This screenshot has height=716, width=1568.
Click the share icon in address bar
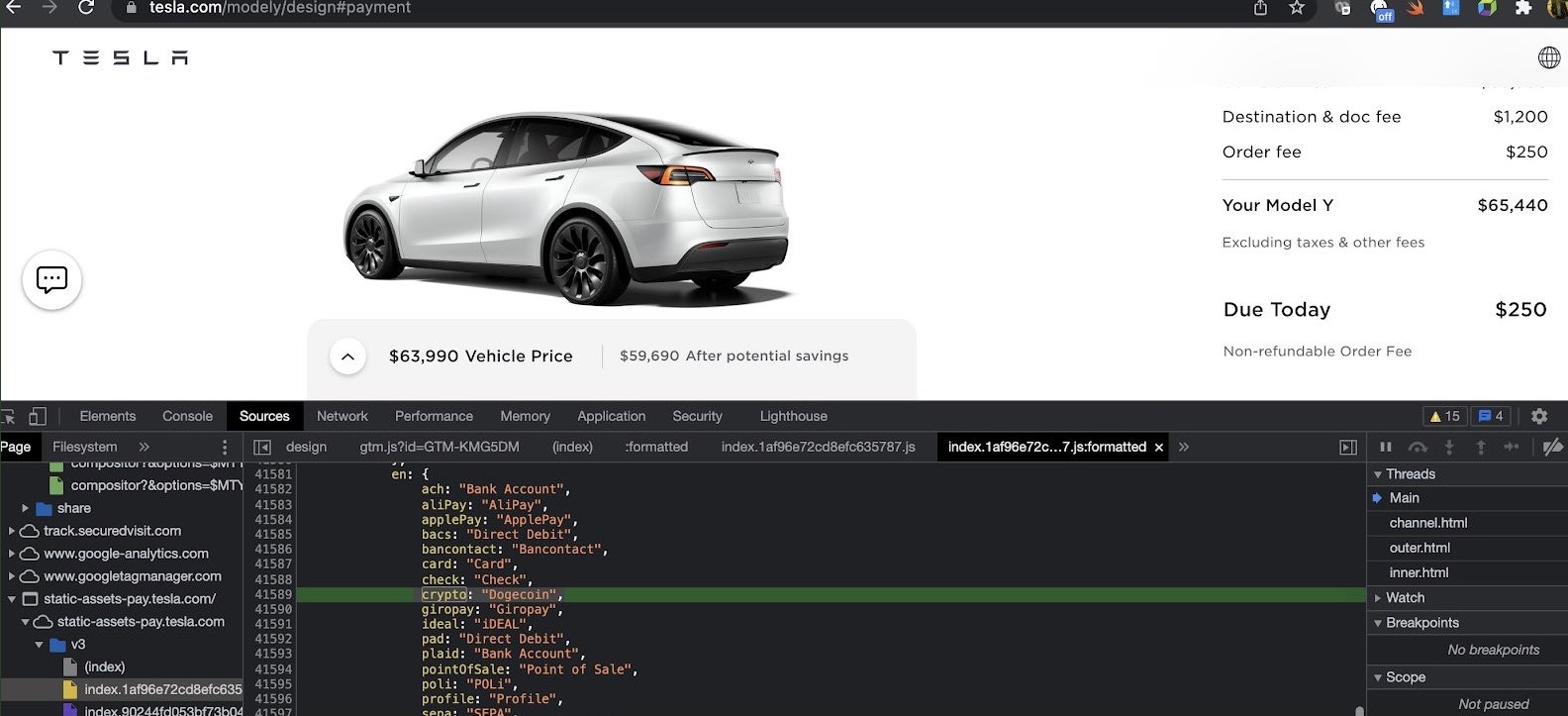(1260, 8)
